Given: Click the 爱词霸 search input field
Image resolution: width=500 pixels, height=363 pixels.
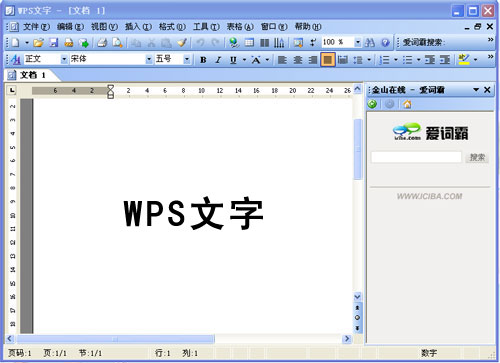Looking at the screenshot, I should point(416,157).
